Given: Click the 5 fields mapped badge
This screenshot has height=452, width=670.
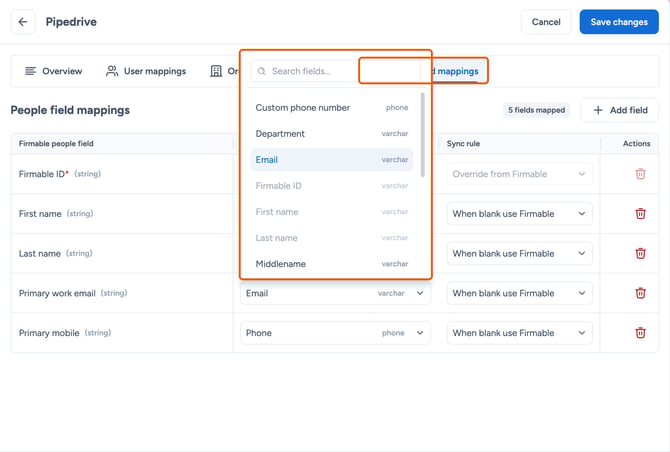Looking at the screenshot, I should (x=536, y=110).
